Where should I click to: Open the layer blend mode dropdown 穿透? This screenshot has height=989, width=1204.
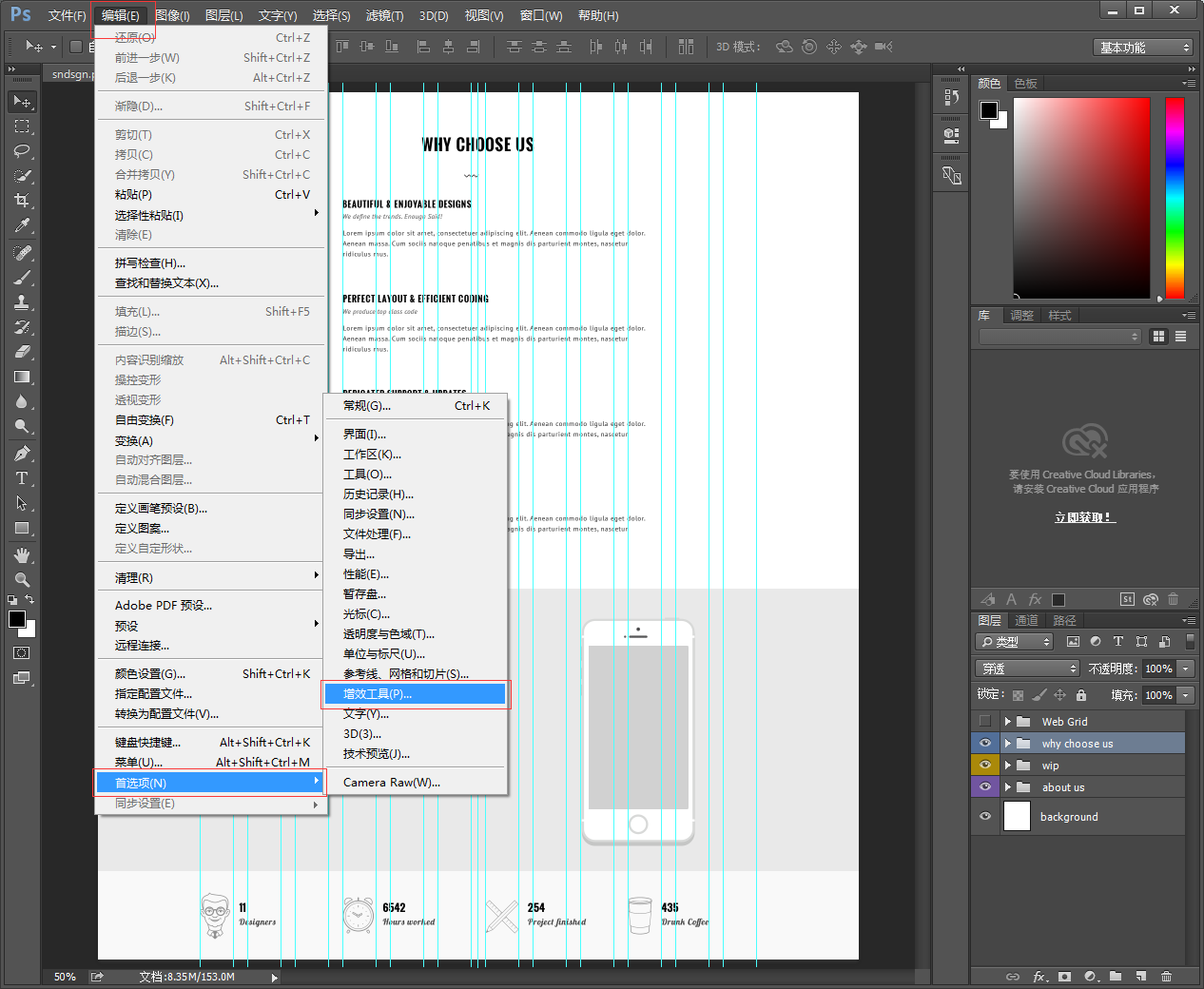(x=1027, y=669)
